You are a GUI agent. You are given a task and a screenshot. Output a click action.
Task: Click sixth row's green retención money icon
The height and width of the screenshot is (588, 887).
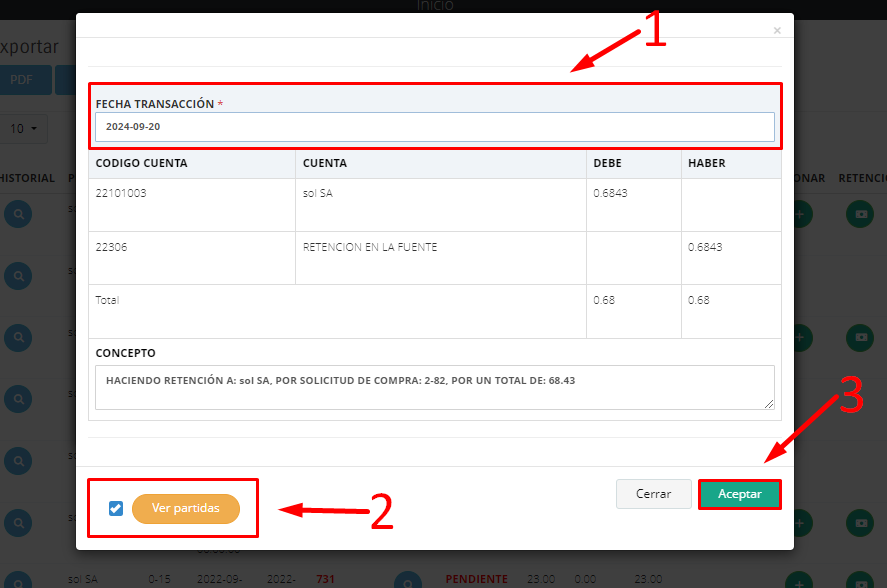[860, 523]
